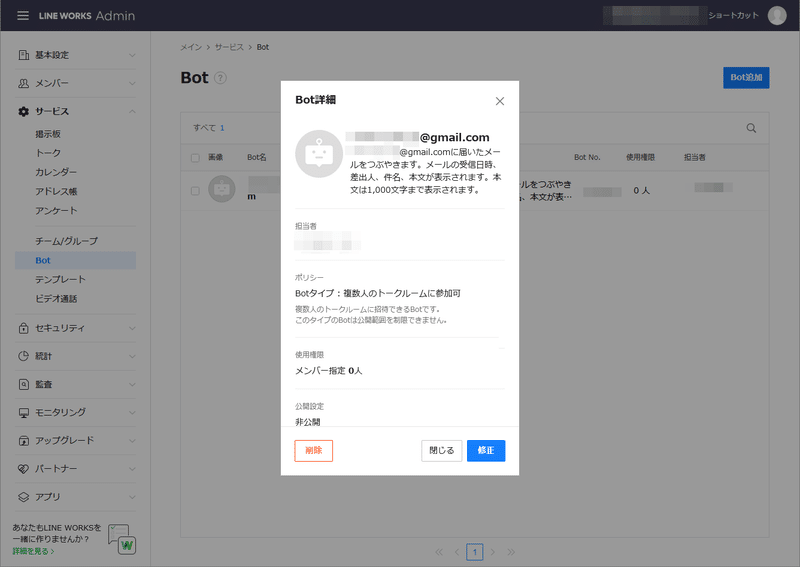
Task: Open ビデオ通話 in the sidebar
Action: point(56,299)
